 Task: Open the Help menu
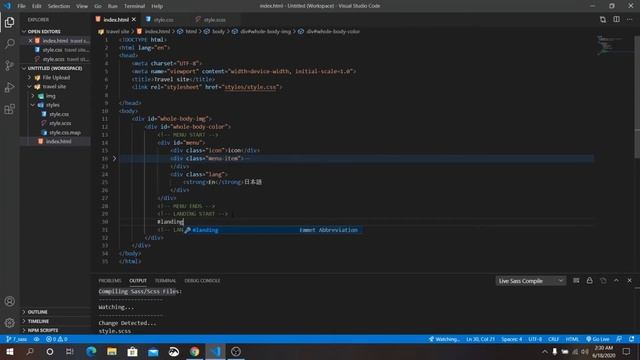point(157,6)
